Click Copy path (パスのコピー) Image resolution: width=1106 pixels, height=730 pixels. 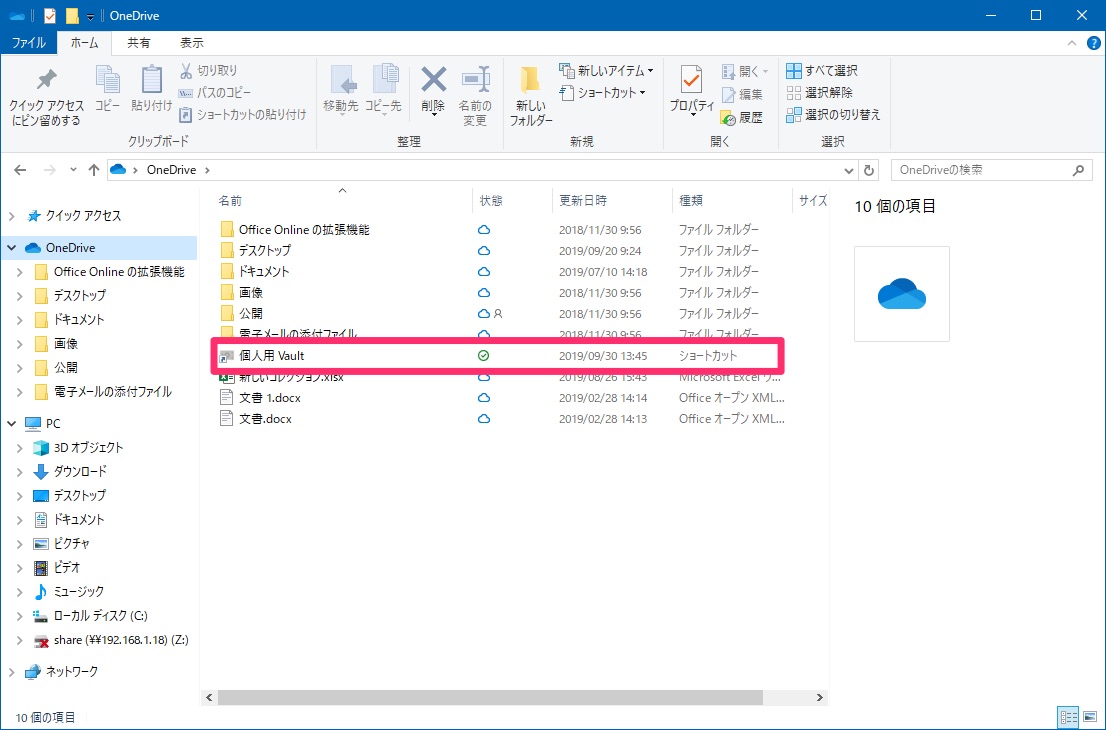point(215,92)
